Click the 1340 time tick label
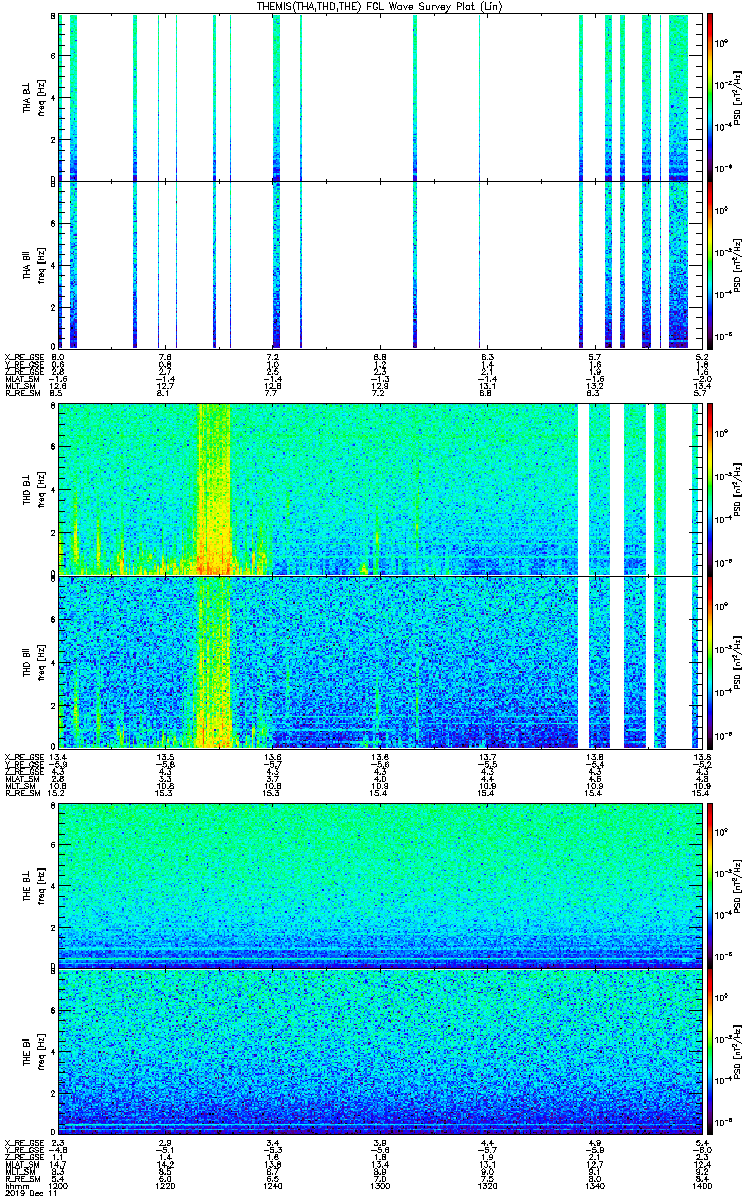This screenshot has height=1200, width=750. (593, 1184)
